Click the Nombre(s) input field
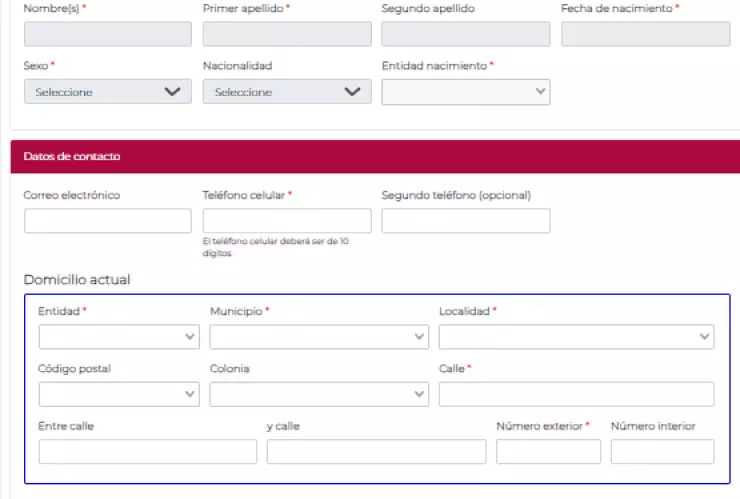 point(107,34)
